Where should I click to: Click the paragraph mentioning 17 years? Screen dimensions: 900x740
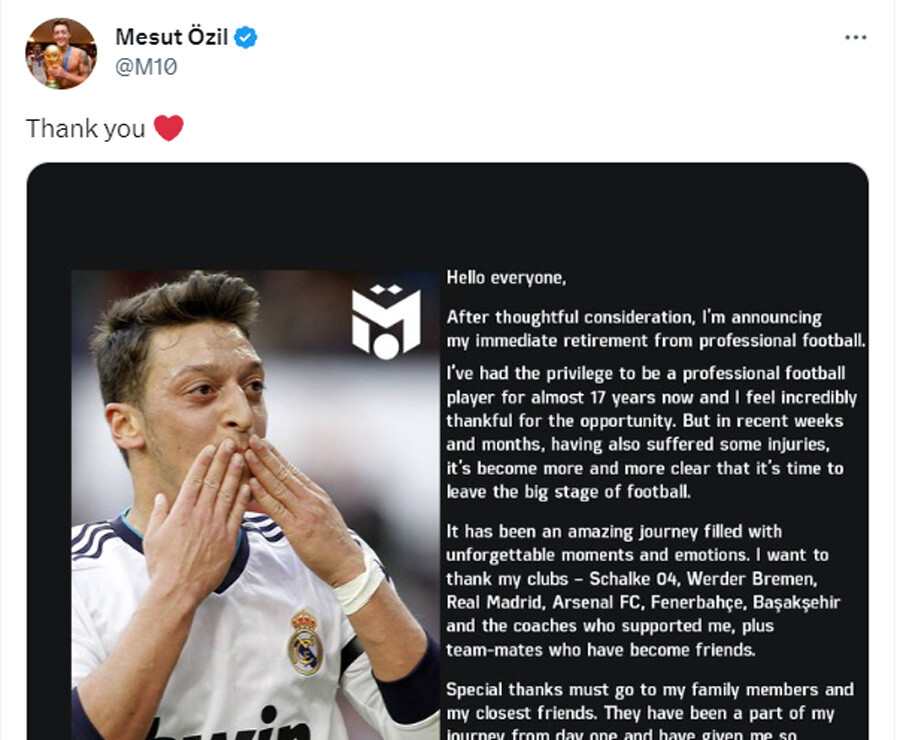click(x=652, y=432)
